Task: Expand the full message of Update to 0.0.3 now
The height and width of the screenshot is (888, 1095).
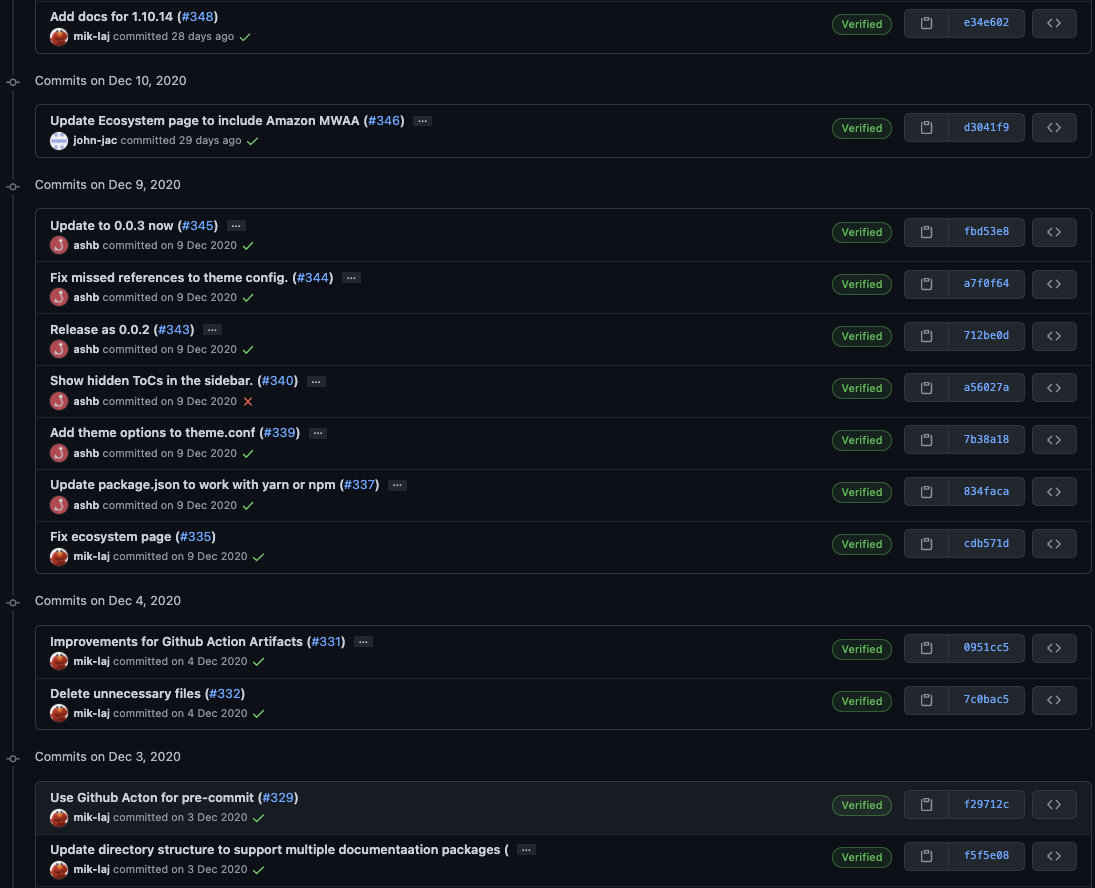Action: pyautogui.click(x=235, y=225)
